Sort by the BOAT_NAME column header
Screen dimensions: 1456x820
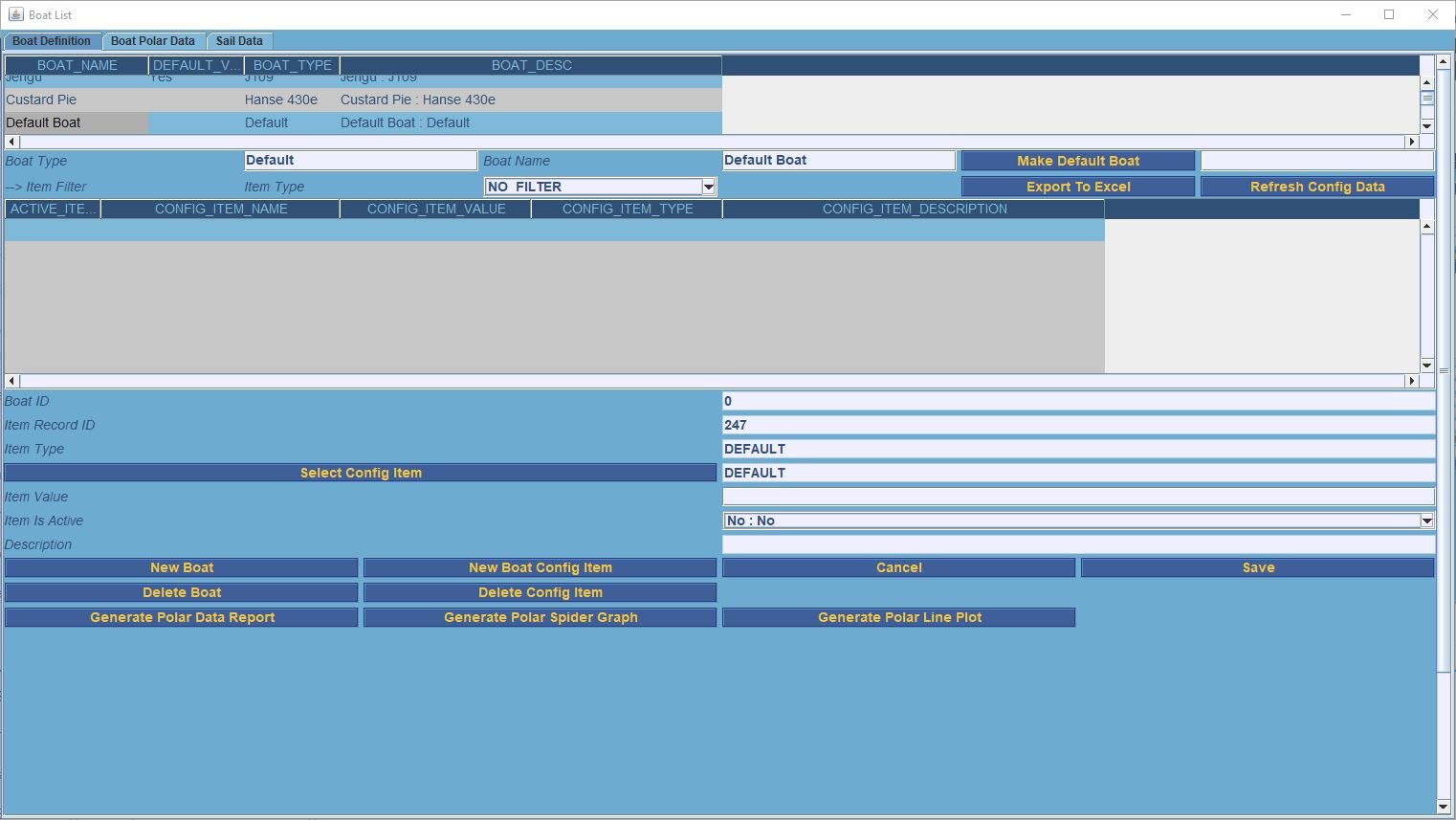pos(77,65)
